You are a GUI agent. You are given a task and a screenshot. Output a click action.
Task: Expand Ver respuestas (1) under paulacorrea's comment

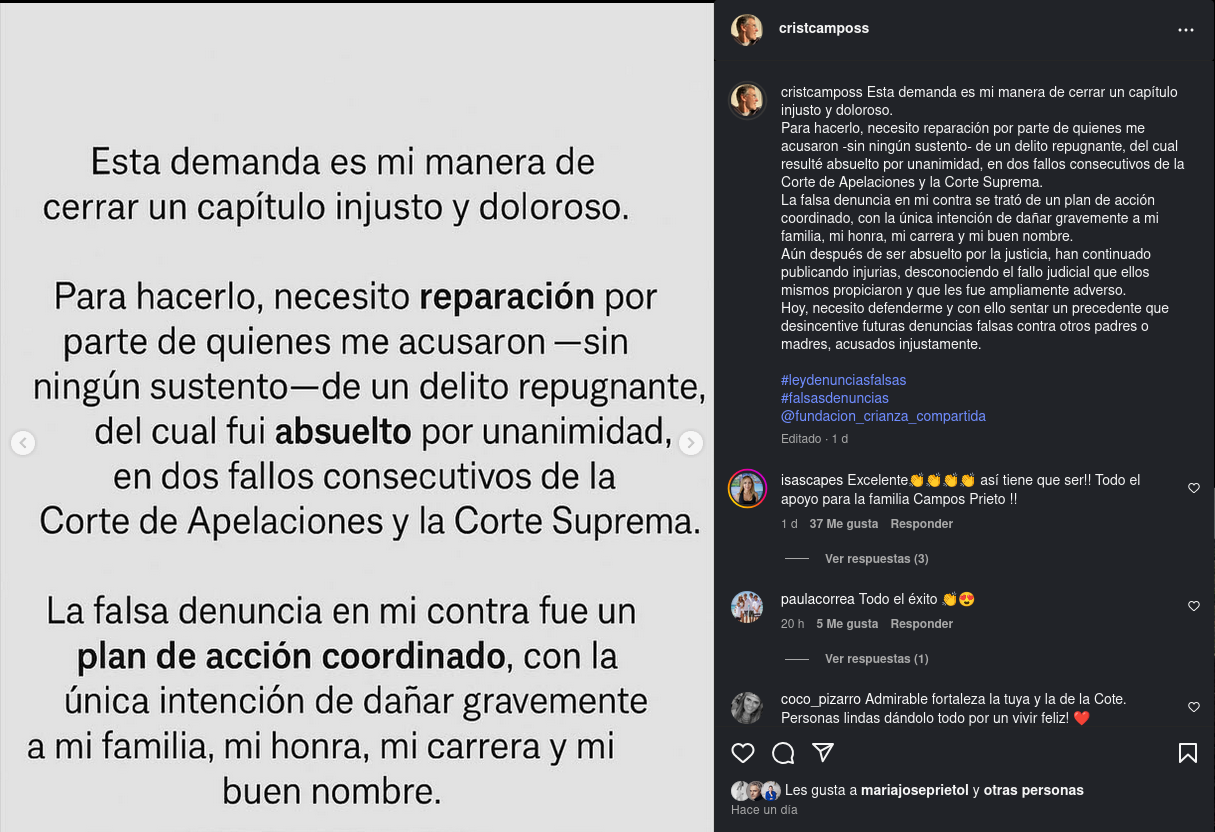(876, 659)
